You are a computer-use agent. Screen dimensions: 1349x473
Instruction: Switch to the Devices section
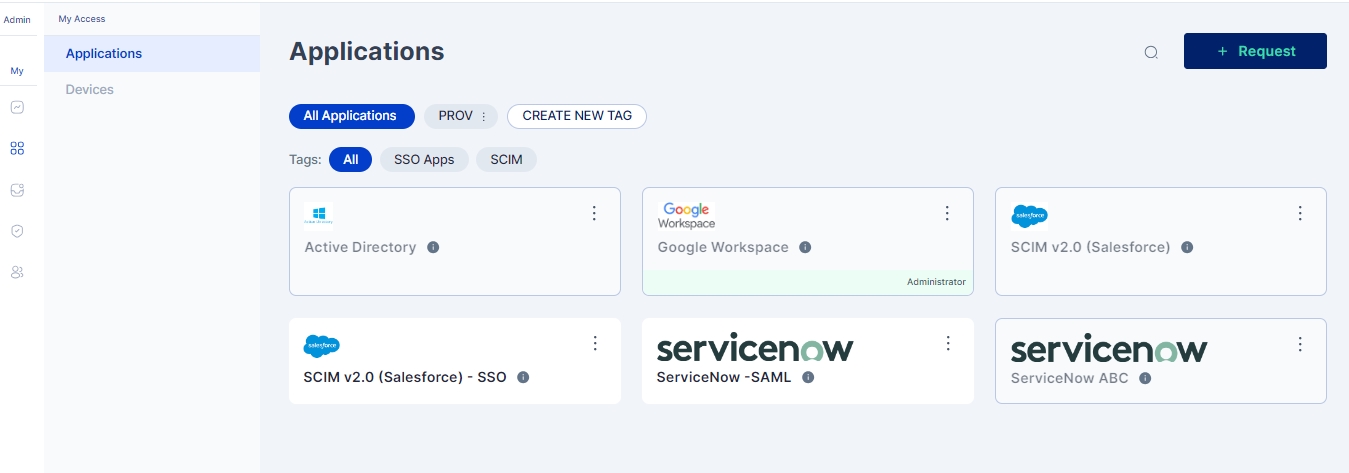[x=90, y=90]
